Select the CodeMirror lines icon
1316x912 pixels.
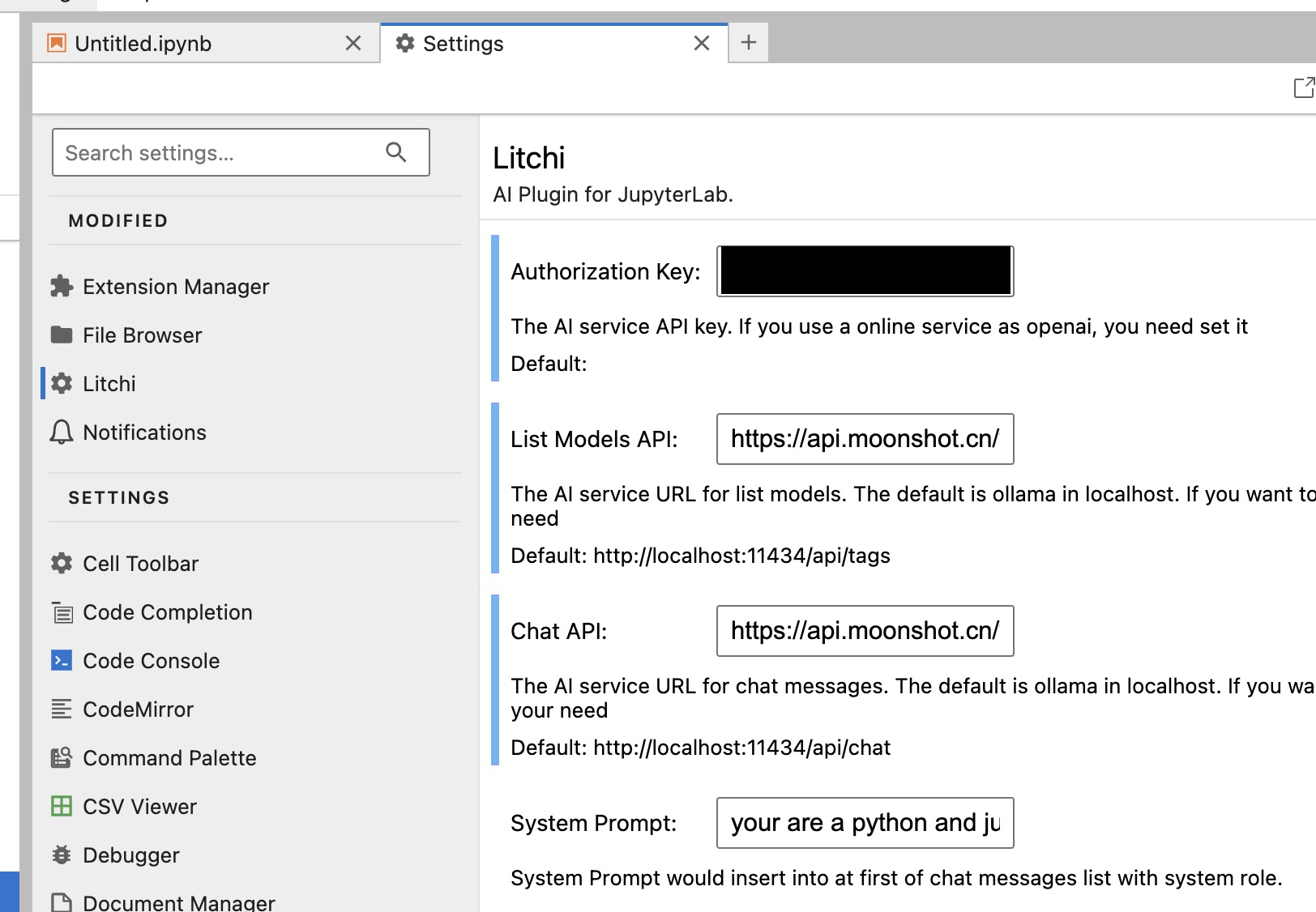point(61,709)
